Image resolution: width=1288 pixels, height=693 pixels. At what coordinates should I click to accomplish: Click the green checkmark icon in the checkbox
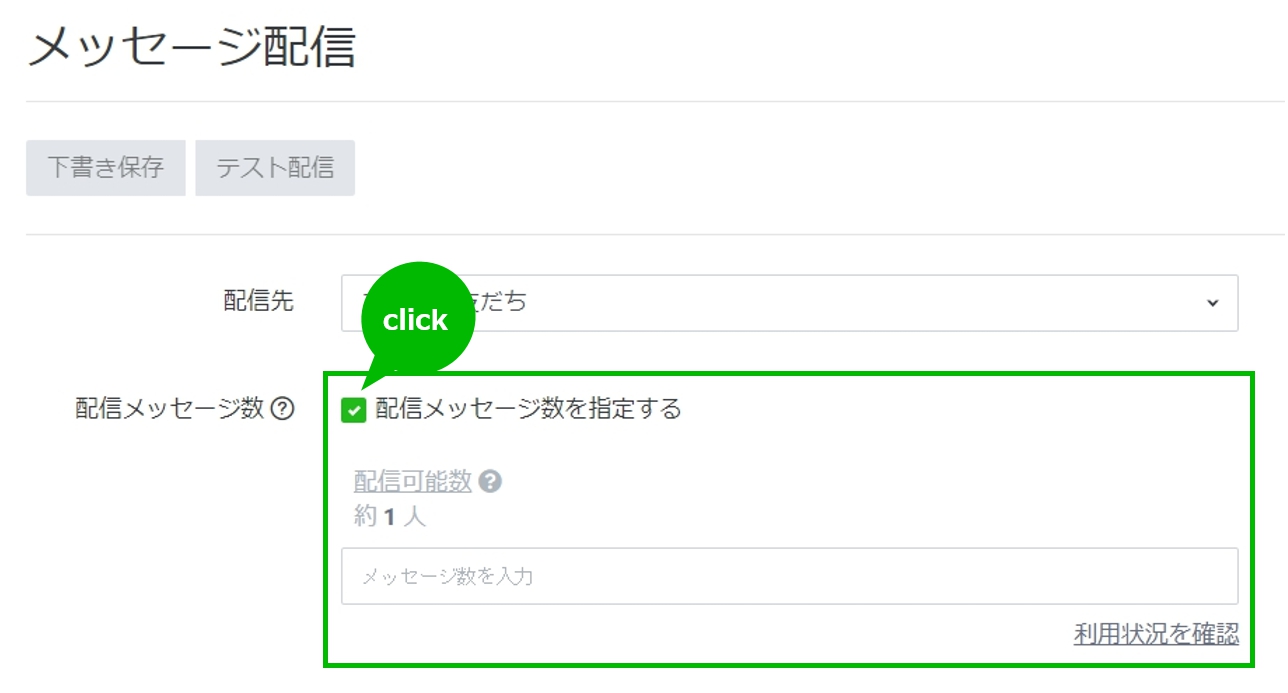tap(354, 410)
